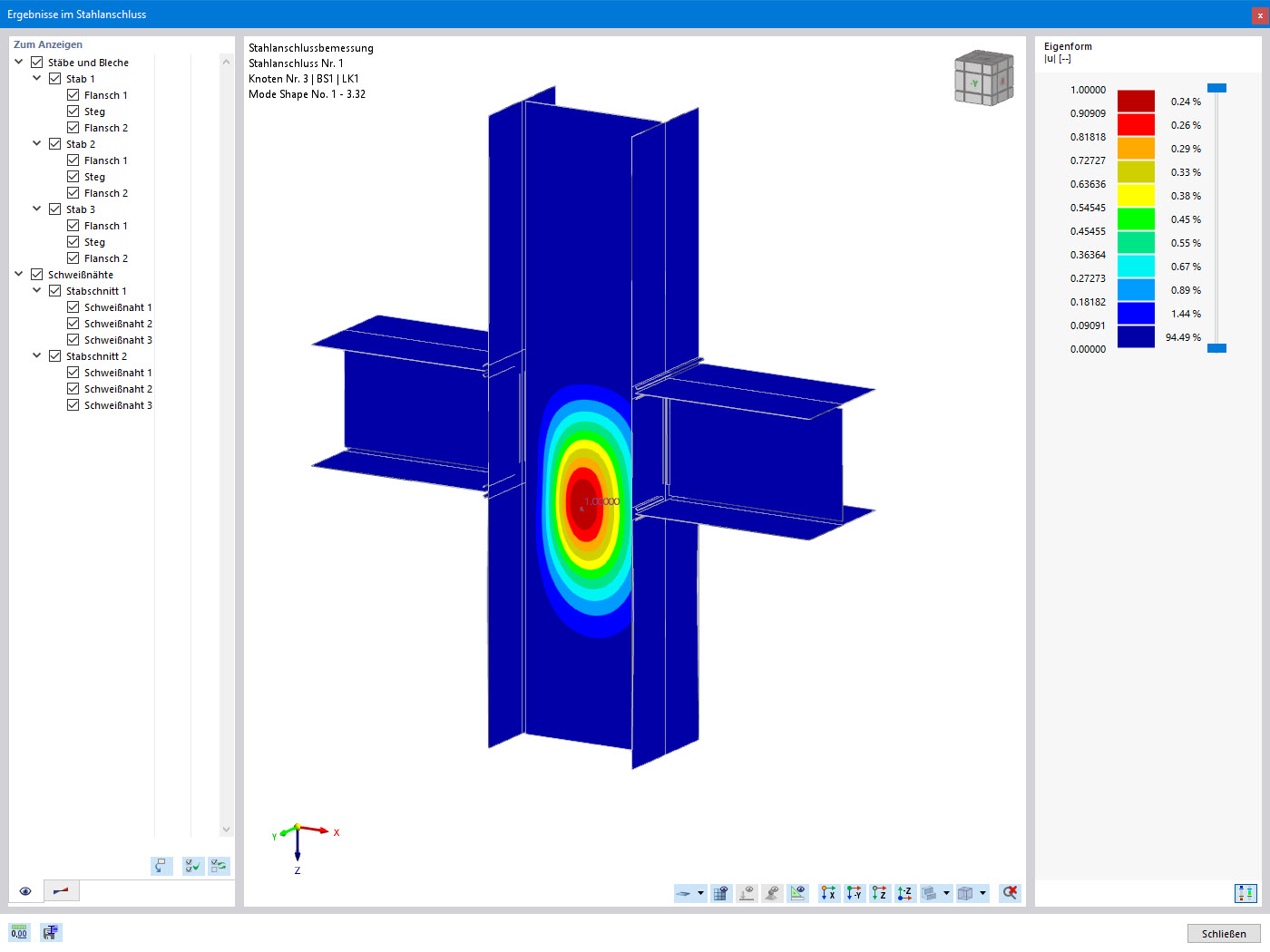Click the dark blue 0.00000 legend swatch
The width and height of the screenshot is (1270, 952).
point(1136,336)
